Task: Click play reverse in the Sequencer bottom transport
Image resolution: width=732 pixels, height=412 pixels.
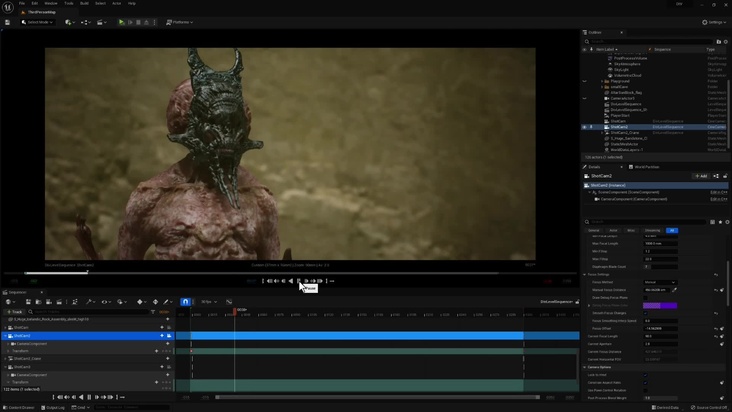Action: (x=81, y=397)
